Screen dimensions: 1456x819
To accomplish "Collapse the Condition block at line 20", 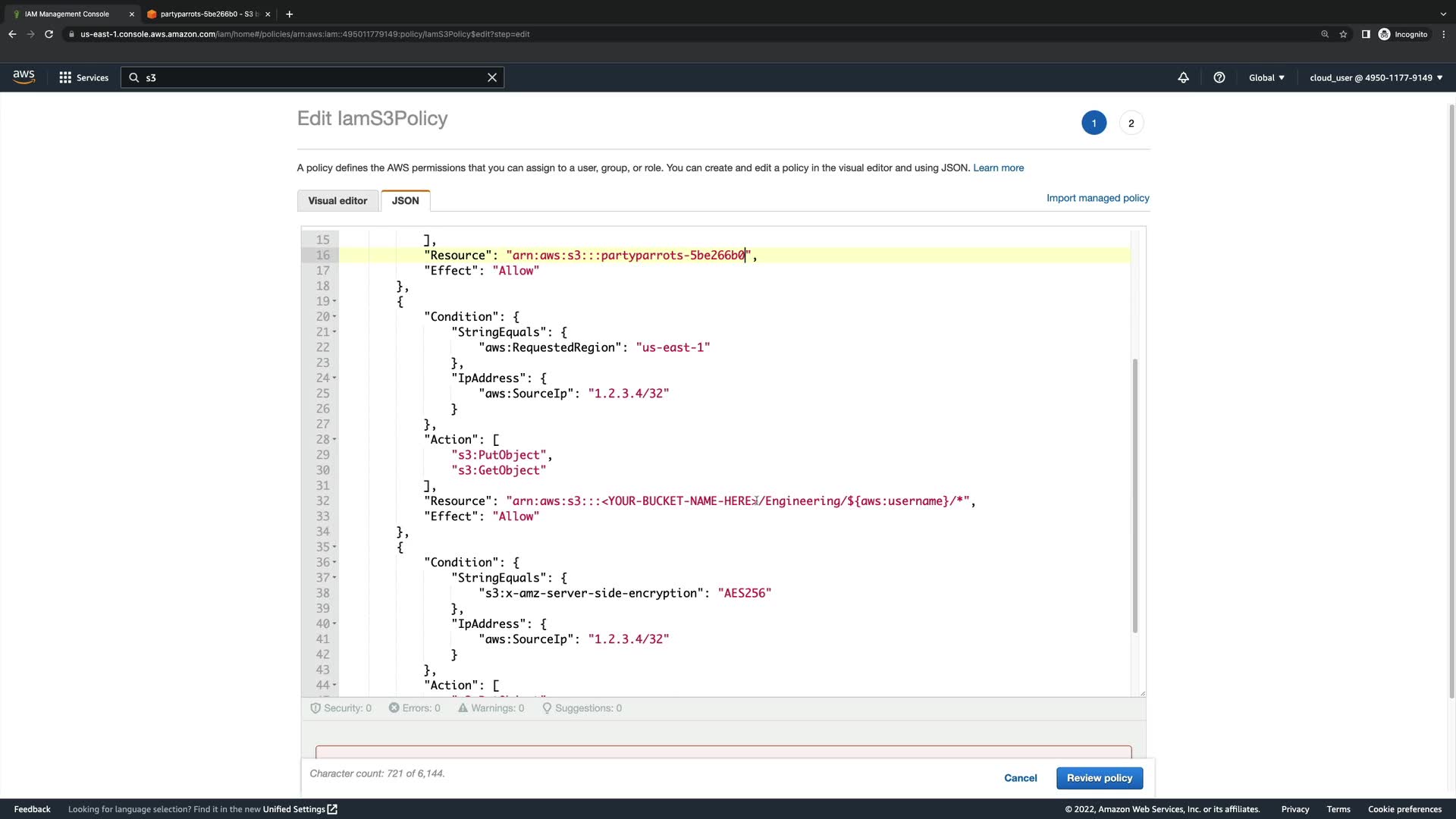I will (334, 317).
